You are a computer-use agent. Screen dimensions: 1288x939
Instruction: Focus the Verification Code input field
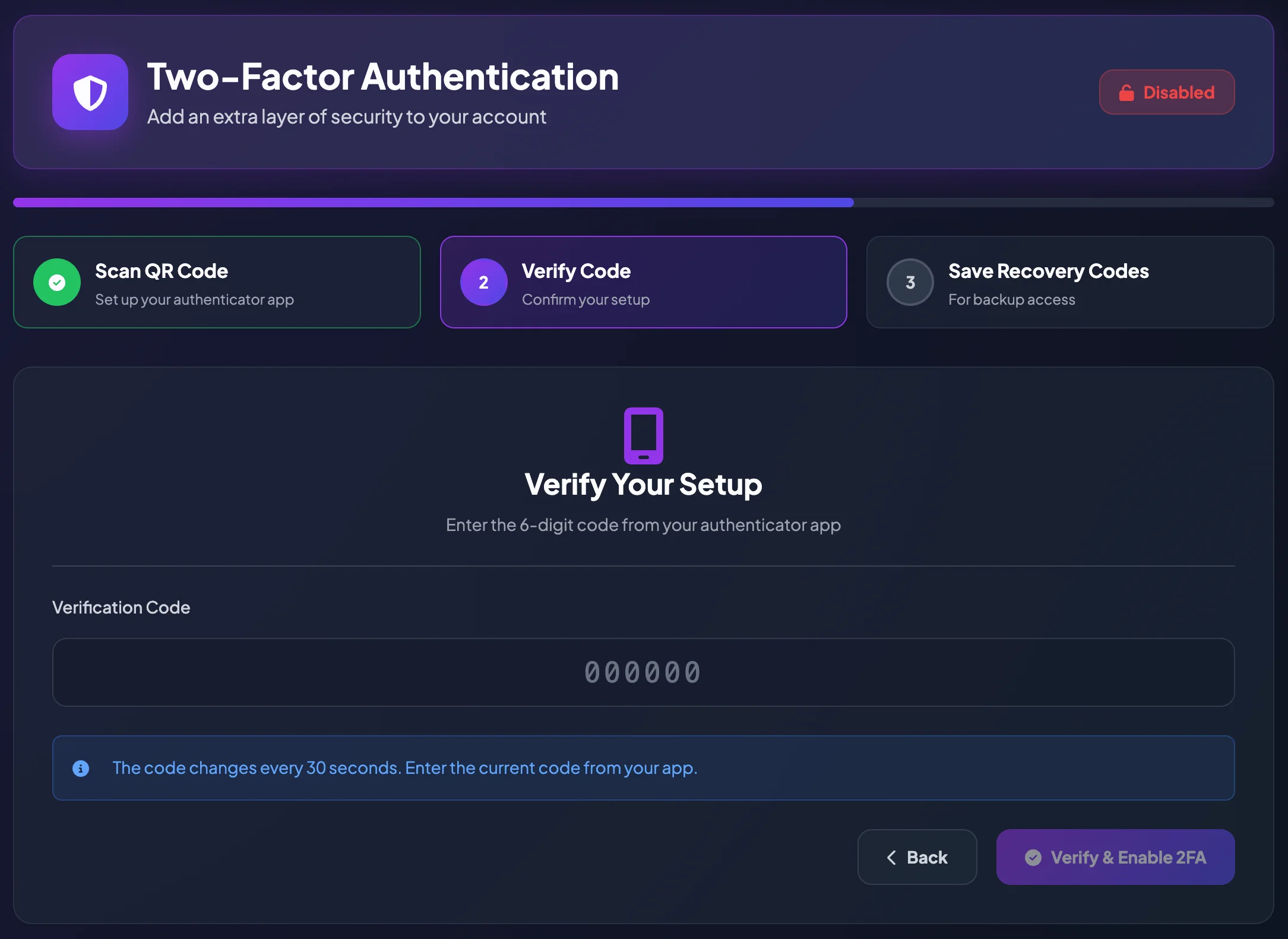click(644, 672)
